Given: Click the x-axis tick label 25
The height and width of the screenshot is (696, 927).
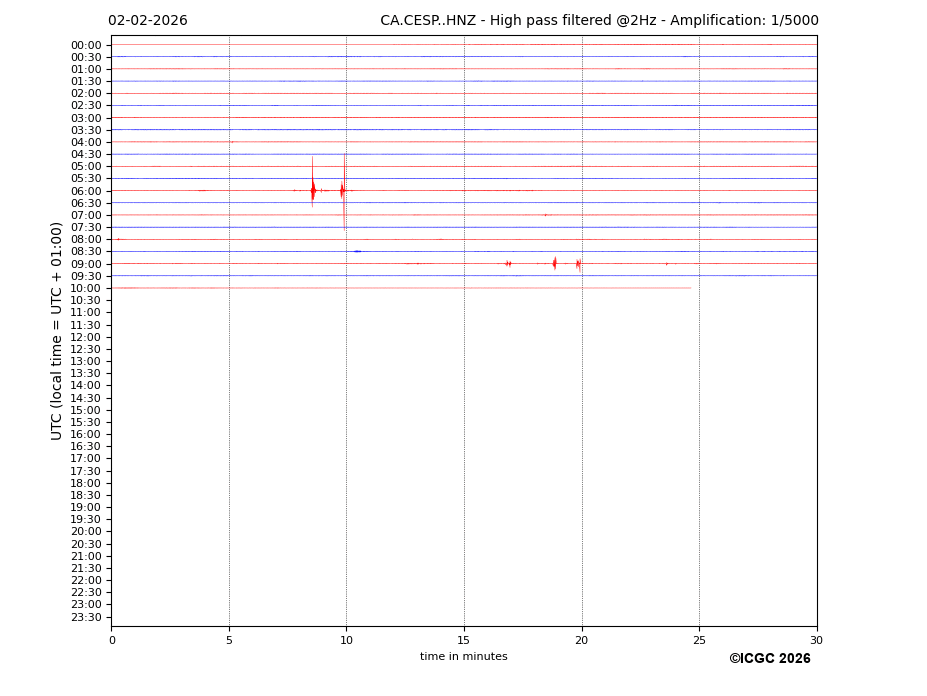Looking at the screenshot, I should (x=699, y=641).
